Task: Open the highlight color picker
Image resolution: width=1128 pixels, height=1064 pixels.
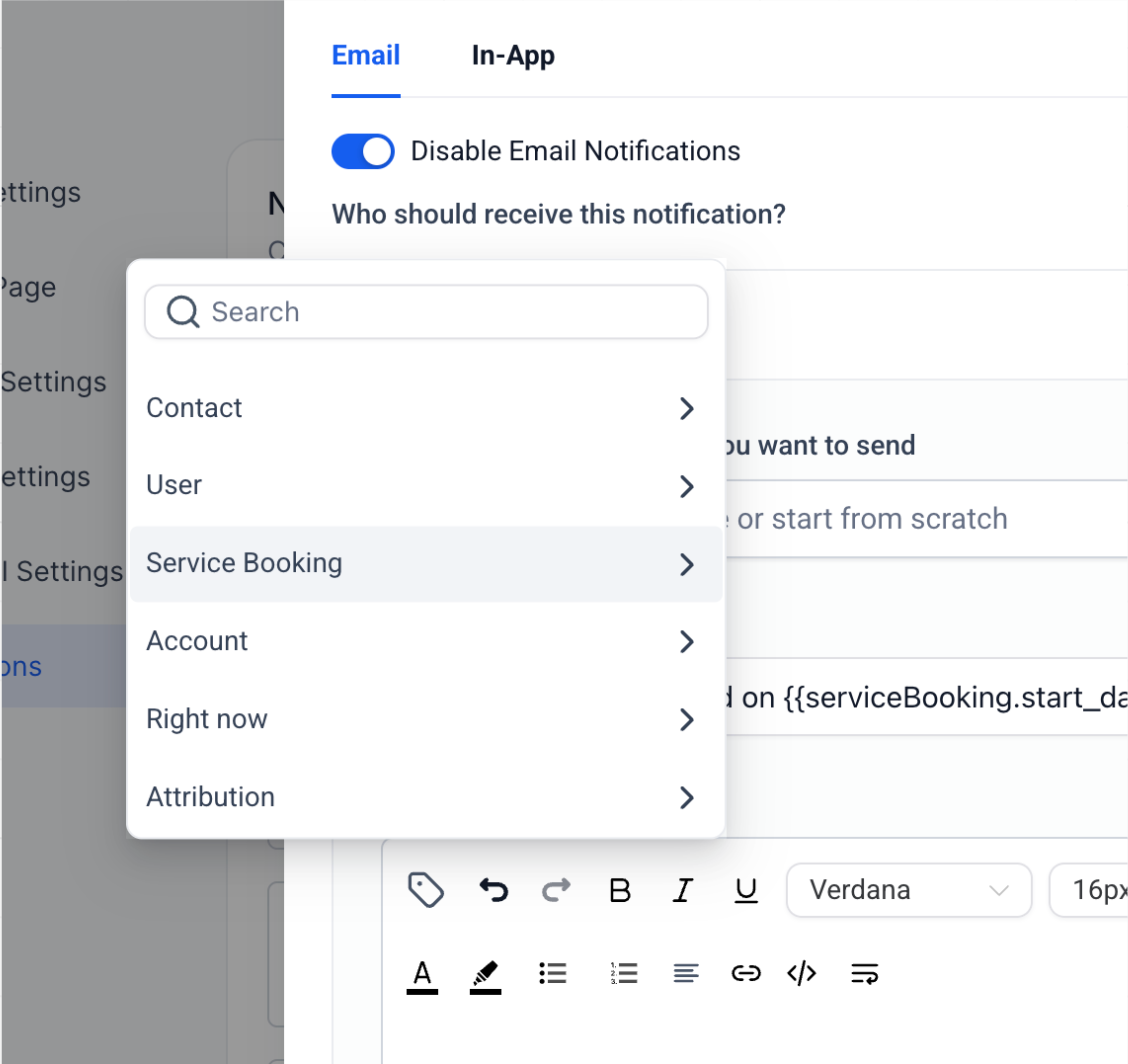Action: 486,976
